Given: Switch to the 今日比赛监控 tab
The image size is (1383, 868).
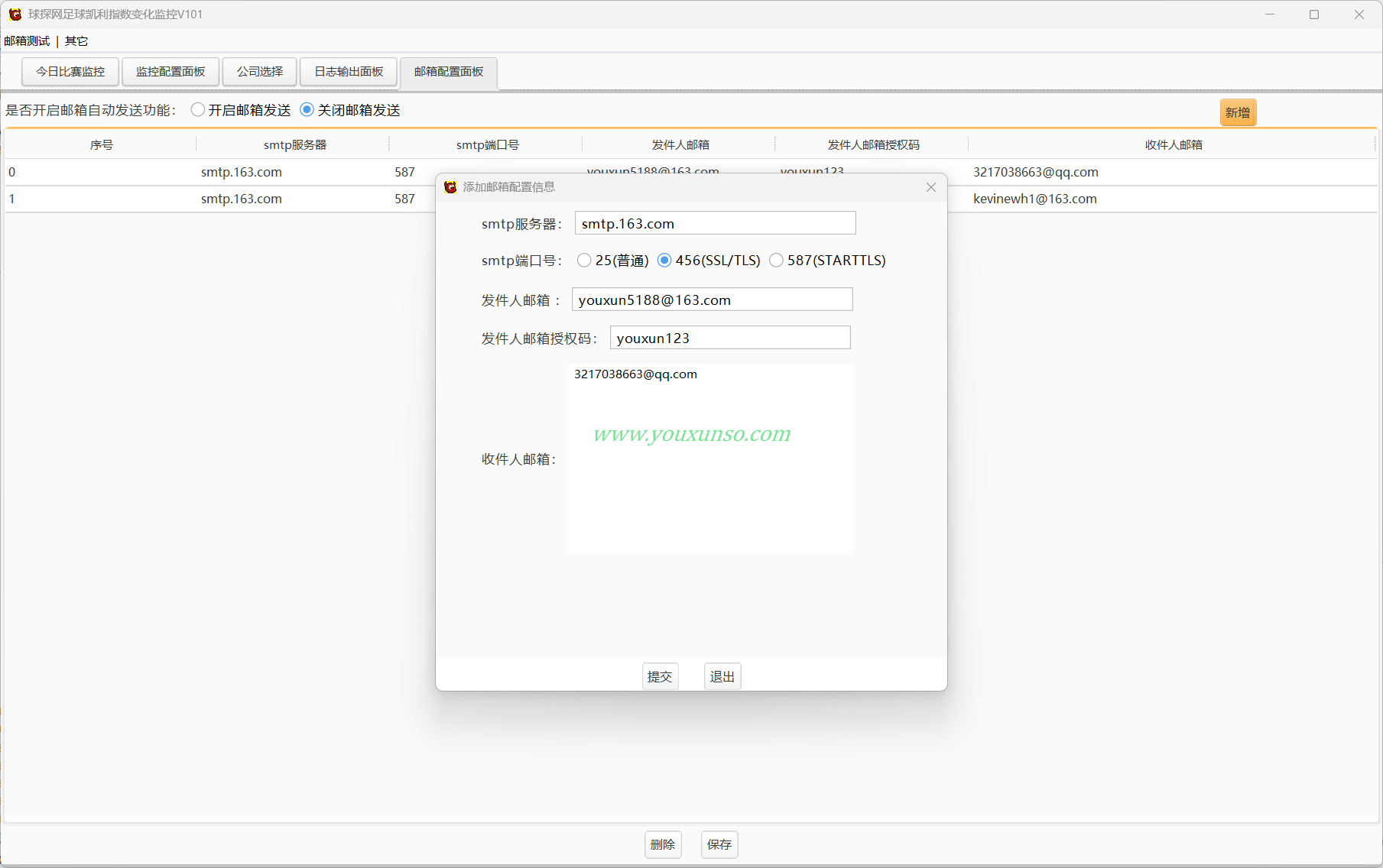Looking at the screenshot, I should point(70,72).
